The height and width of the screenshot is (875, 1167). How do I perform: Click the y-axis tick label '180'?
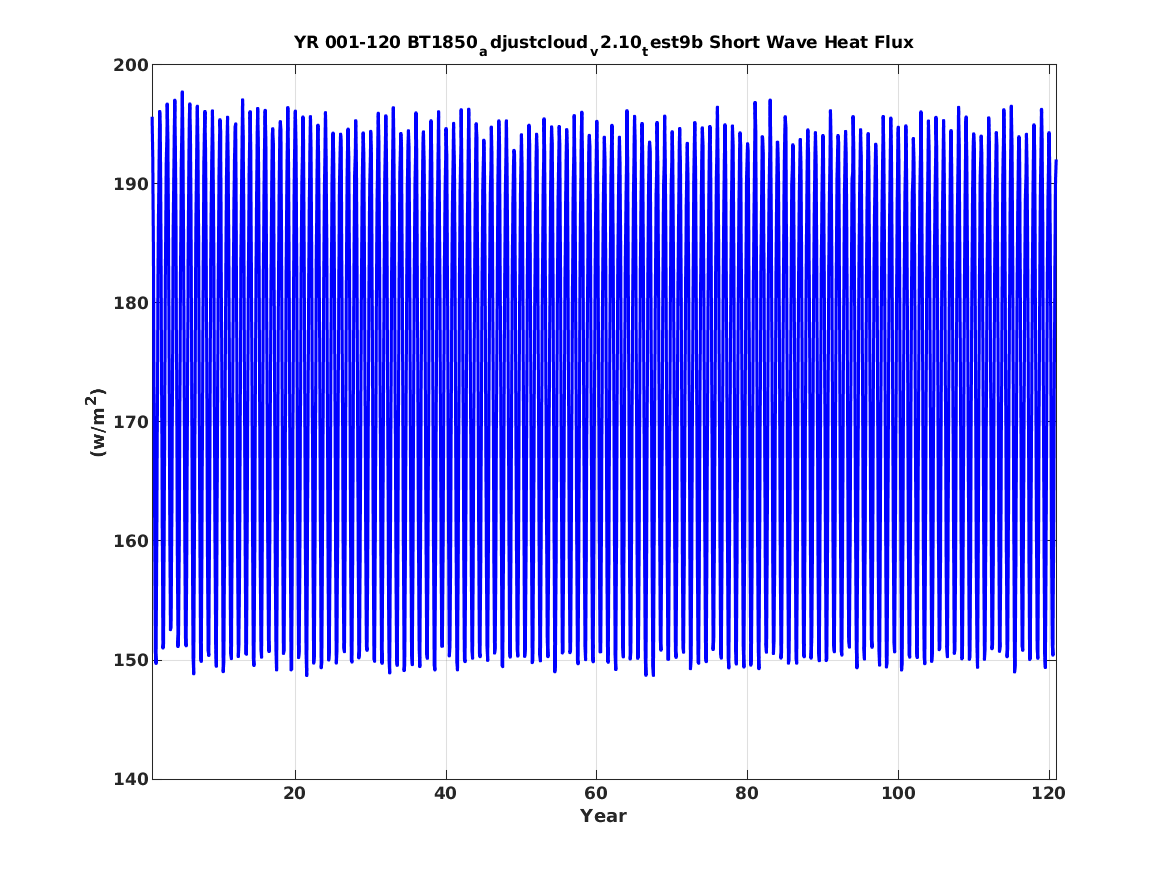pos(130,303)
